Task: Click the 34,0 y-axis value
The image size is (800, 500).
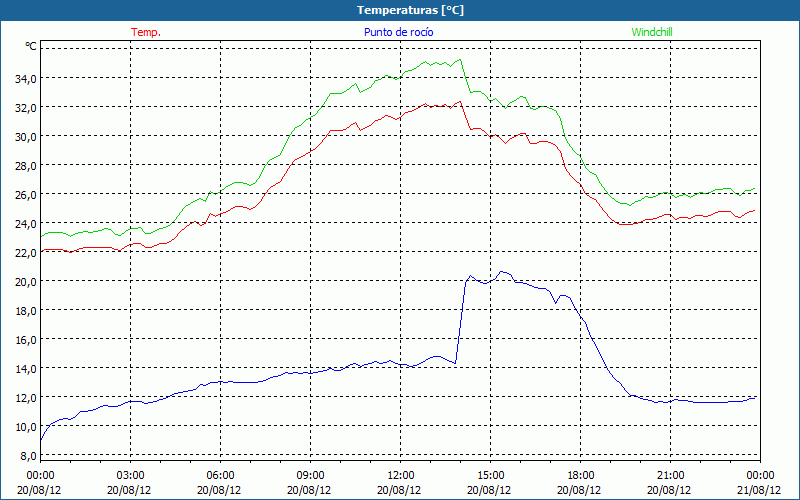Action: tap(25, 78)
